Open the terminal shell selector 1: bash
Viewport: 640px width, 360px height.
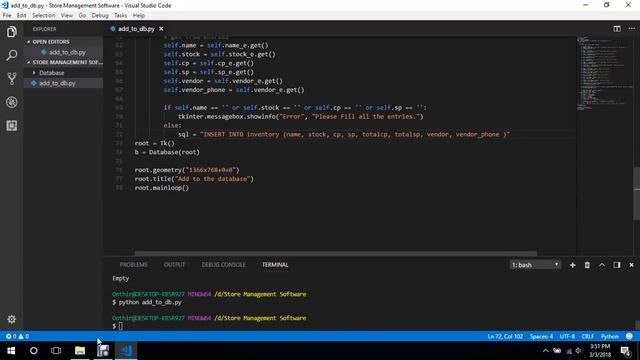click(535, 265)
